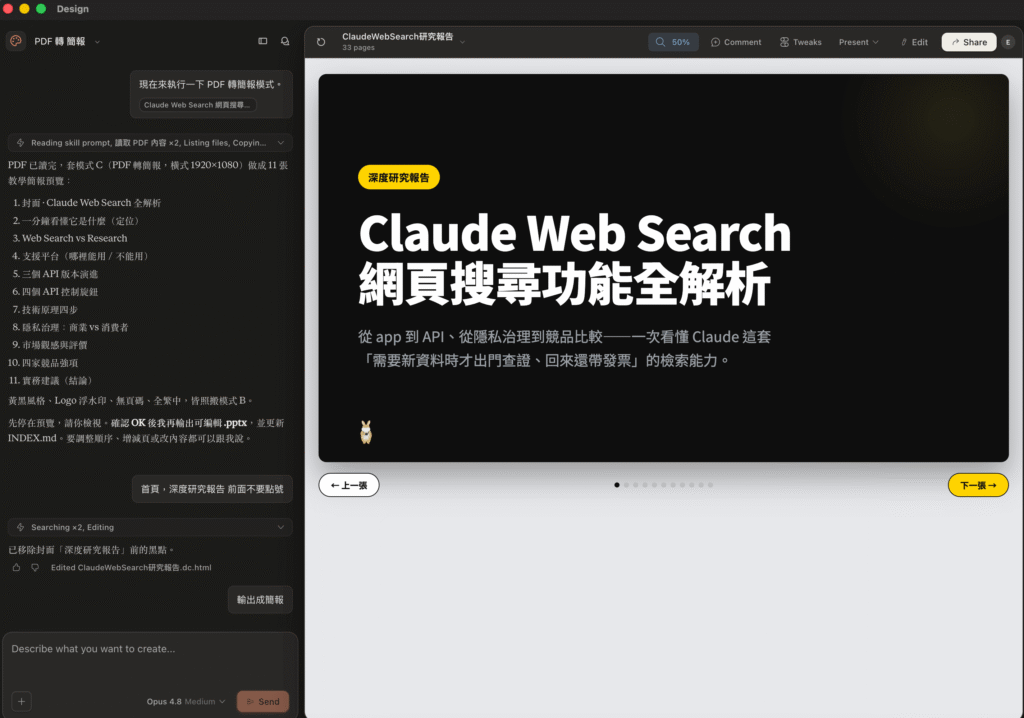Open the new chat bubble icon
Viewport: 1024px width, 718px height.
pos(285,41)
